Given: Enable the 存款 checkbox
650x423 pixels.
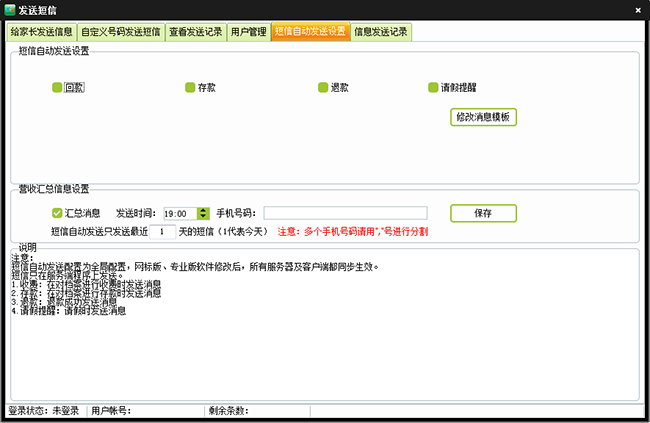Looking at the screenshot, I should pos(190,88).
